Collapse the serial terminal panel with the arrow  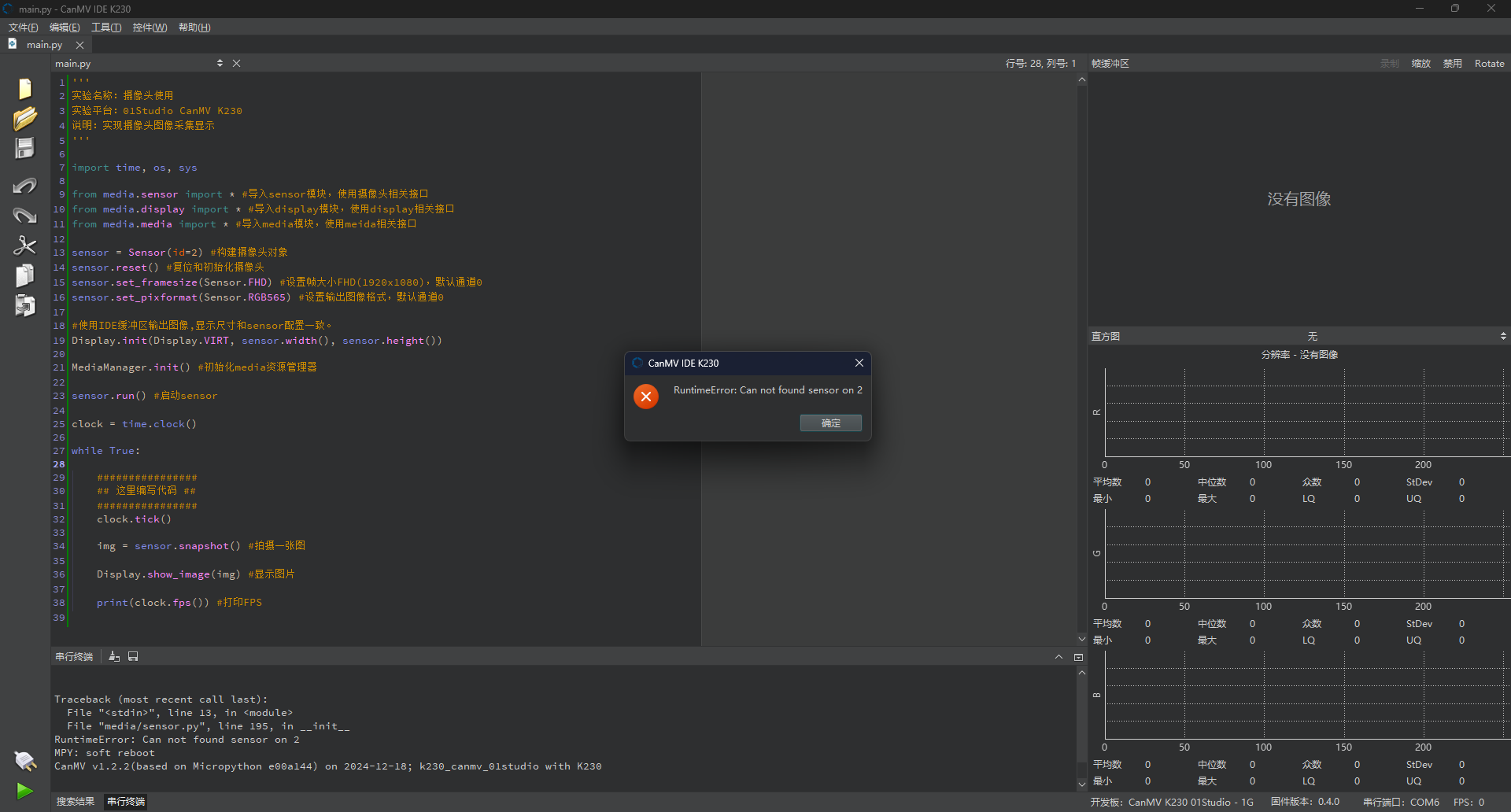click(x=1058, y=657)
